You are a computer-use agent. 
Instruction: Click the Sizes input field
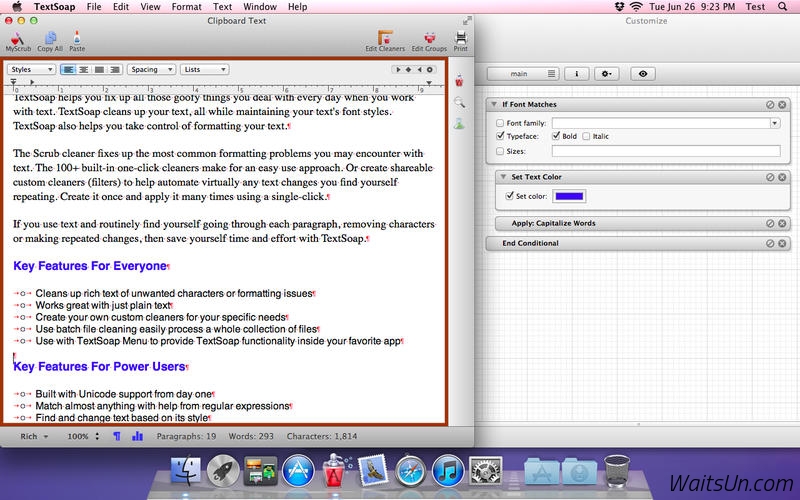(666, 151)
